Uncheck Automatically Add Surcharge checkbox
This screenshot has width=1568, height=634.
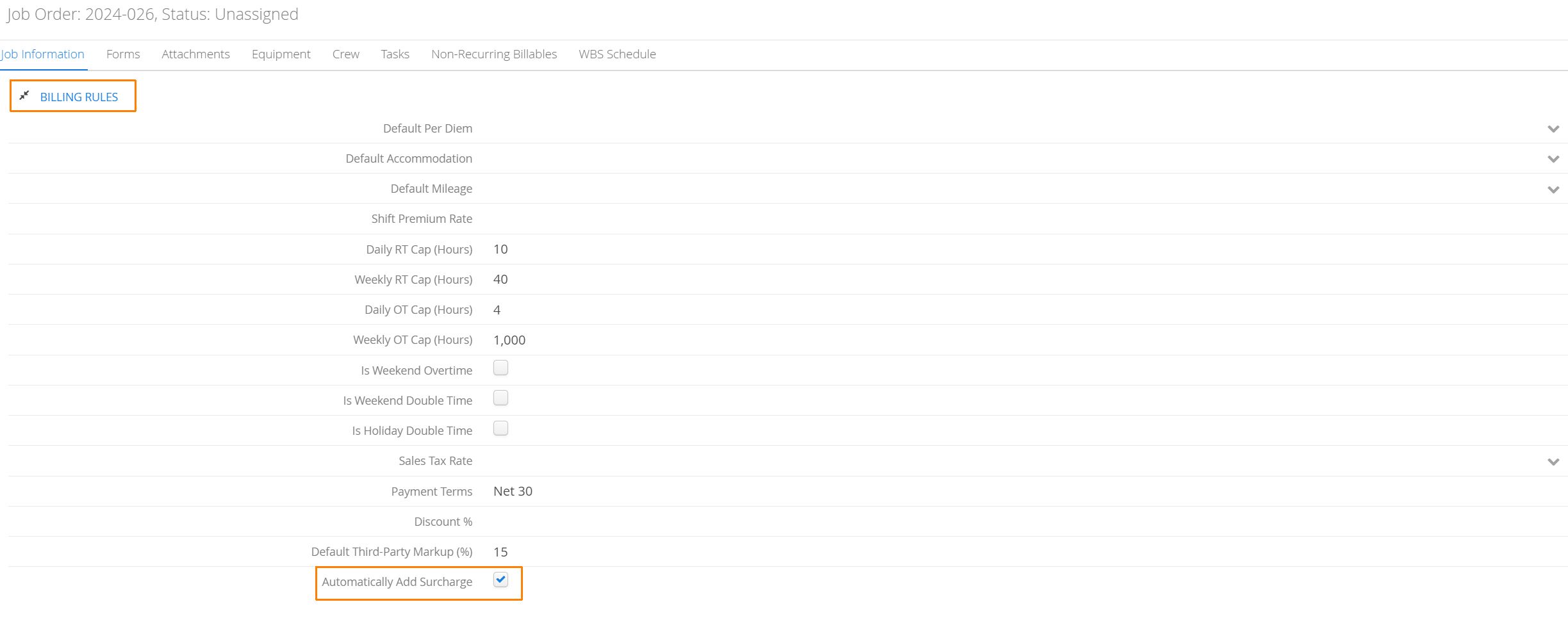point(500,580)
